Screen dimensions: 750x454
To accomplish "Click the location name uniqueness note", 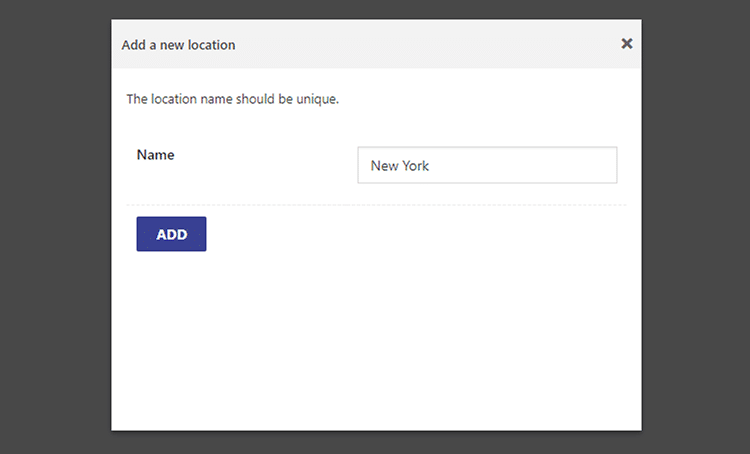I will 232,99.
